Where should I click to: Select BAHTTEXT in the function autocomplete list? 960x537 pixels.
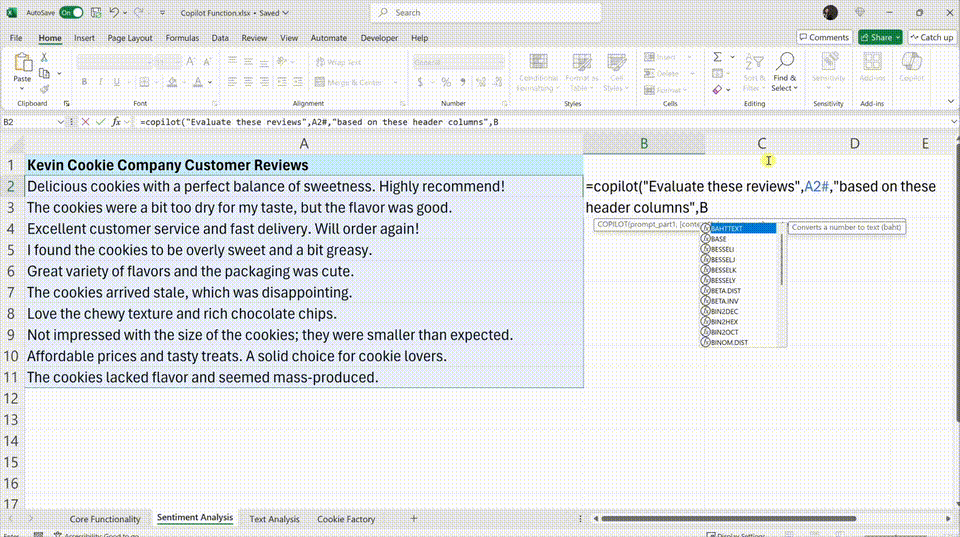coord(738,228)
